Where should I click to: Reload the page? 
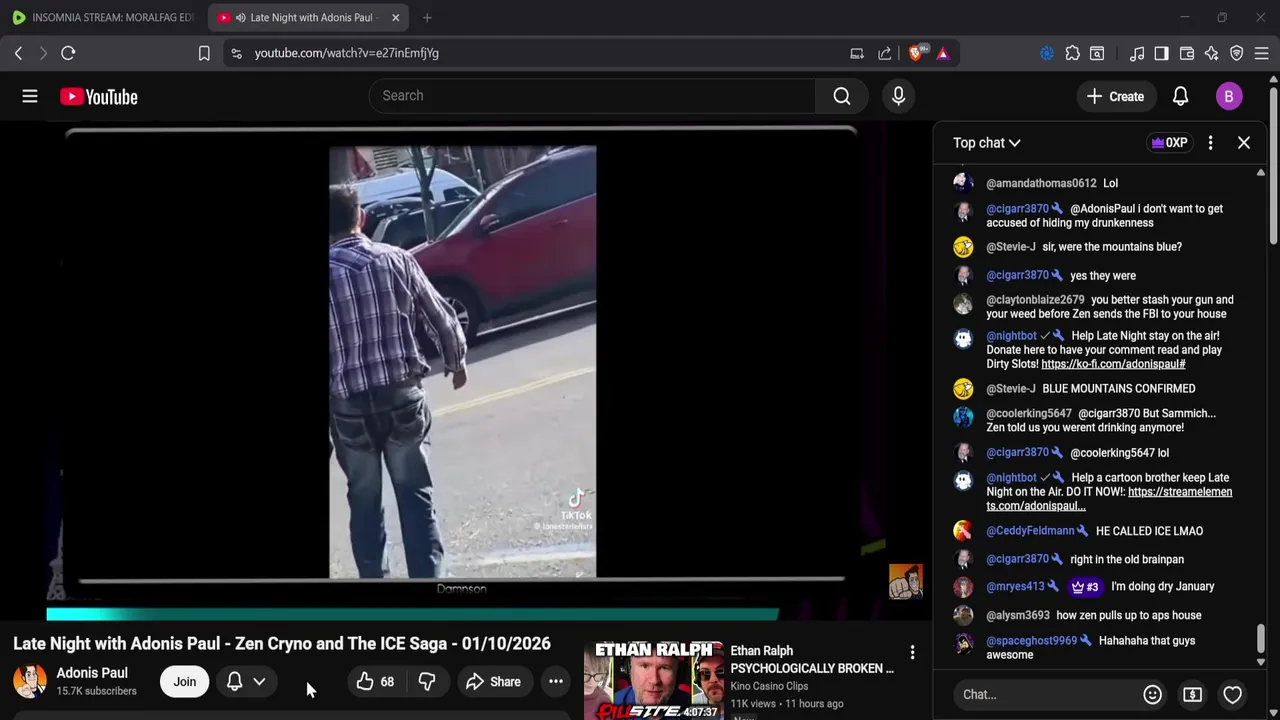68,53
